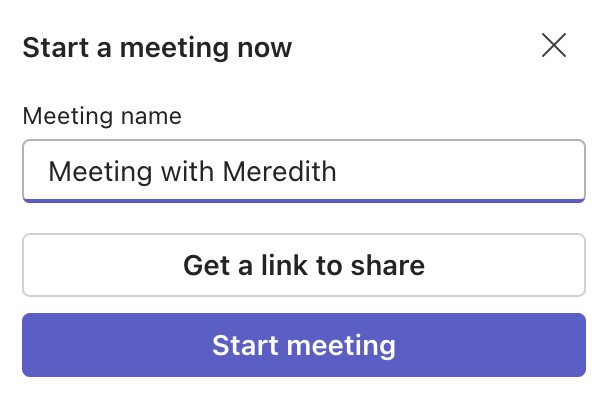Viewport: 606px width, 404px height.
Task: Click the Meeting name input field
Action: (x=303, y=171)
